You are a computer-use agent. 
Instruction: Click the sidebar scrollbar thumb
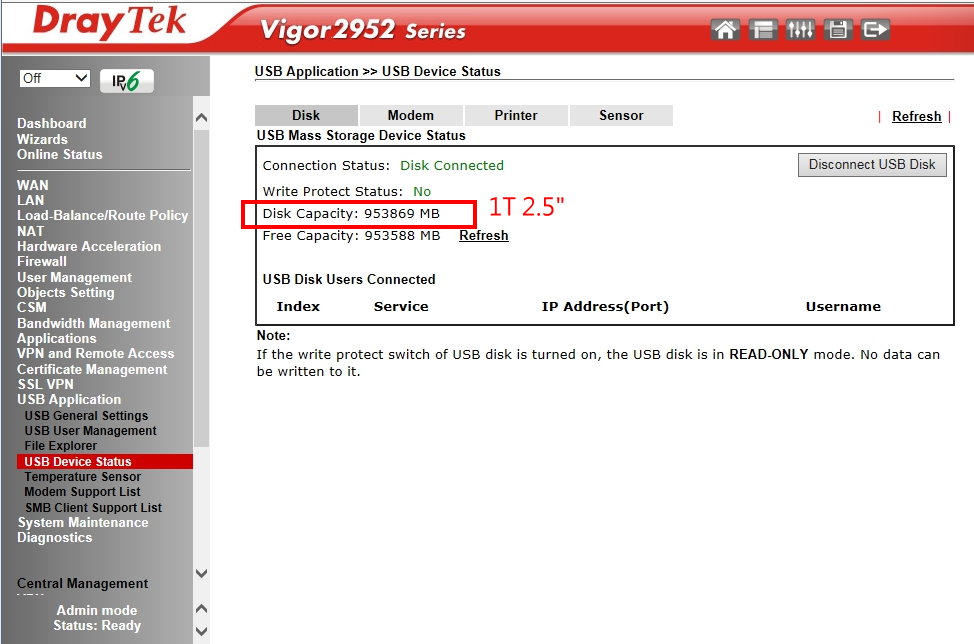(201, 286)
